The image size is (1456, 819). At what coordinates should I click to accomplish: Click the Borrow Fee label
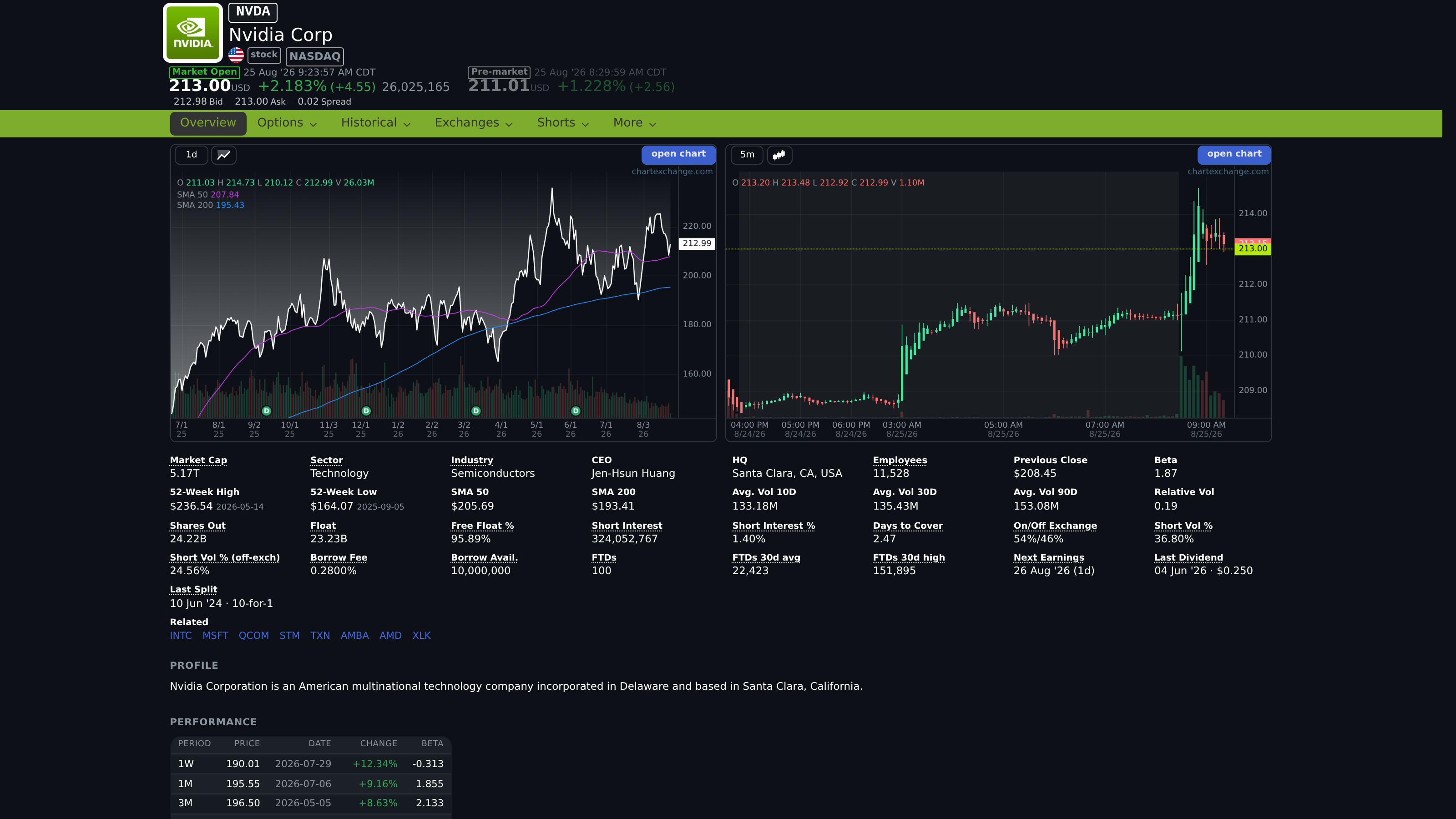[x=339, y=557]
